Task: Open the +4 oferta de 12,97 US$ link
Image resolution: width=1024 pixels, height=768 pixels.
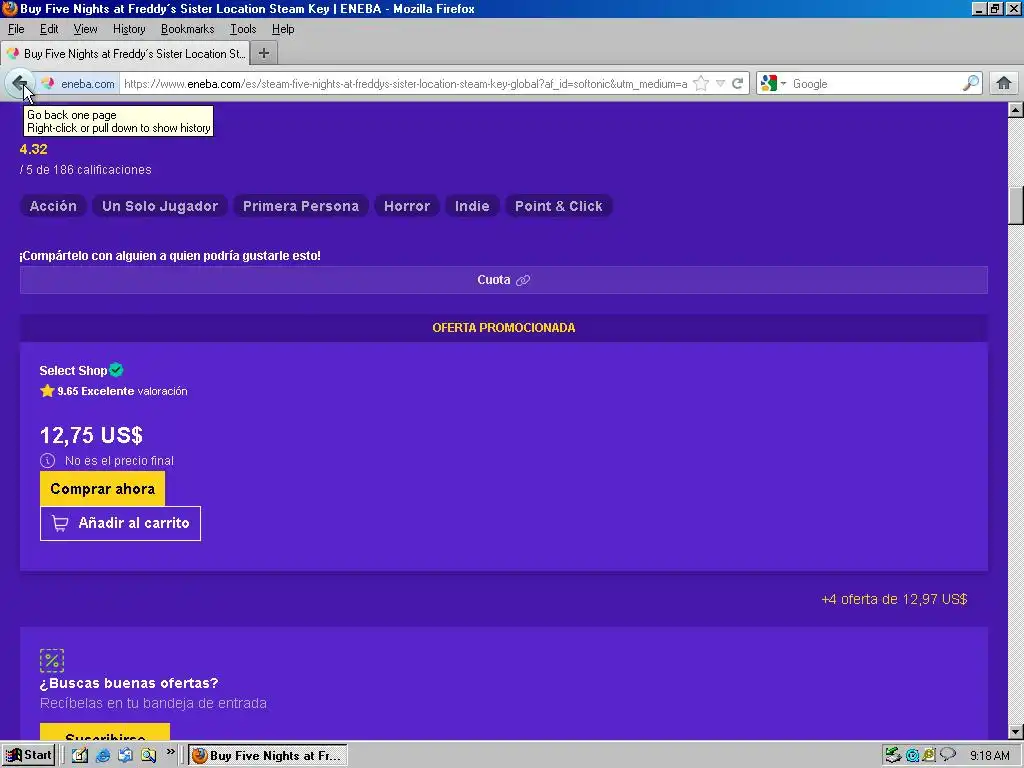Action: point(894,599)
